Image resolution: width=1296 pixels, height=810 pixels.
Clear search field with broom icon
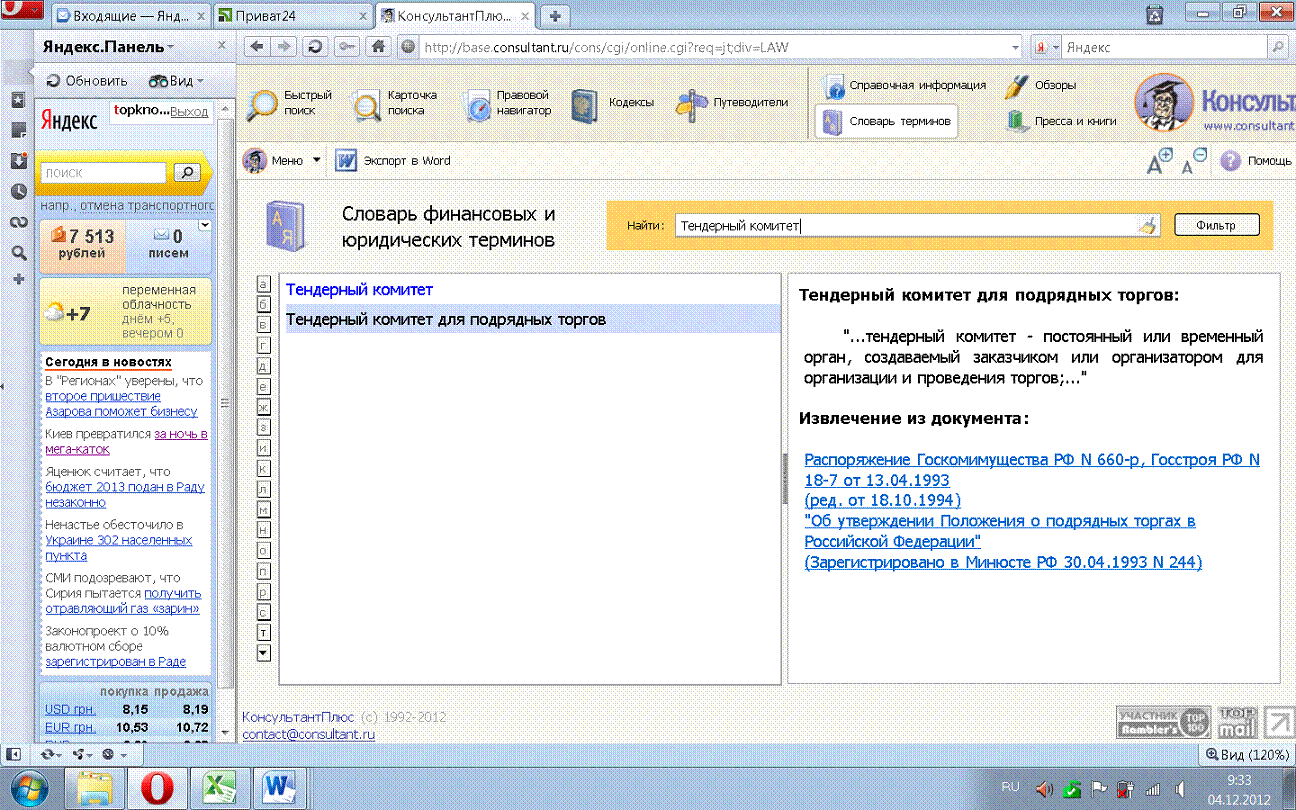click(x=1147, y=226)
